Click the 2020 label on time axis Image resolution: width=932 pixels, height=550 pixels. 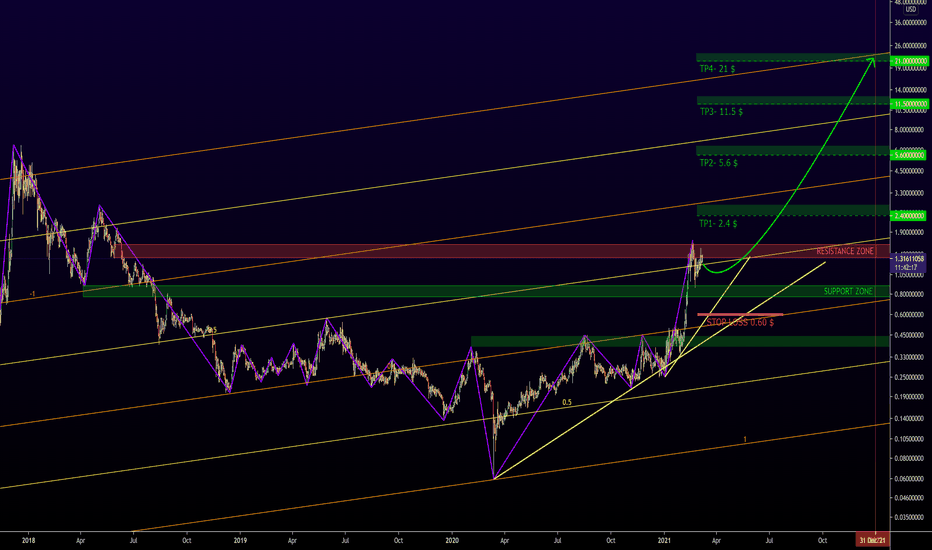[452, 540]
